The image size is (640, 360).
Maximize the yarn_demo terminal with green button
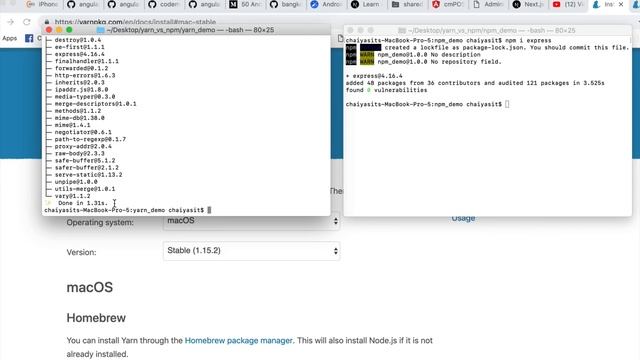tap(69, 30)
